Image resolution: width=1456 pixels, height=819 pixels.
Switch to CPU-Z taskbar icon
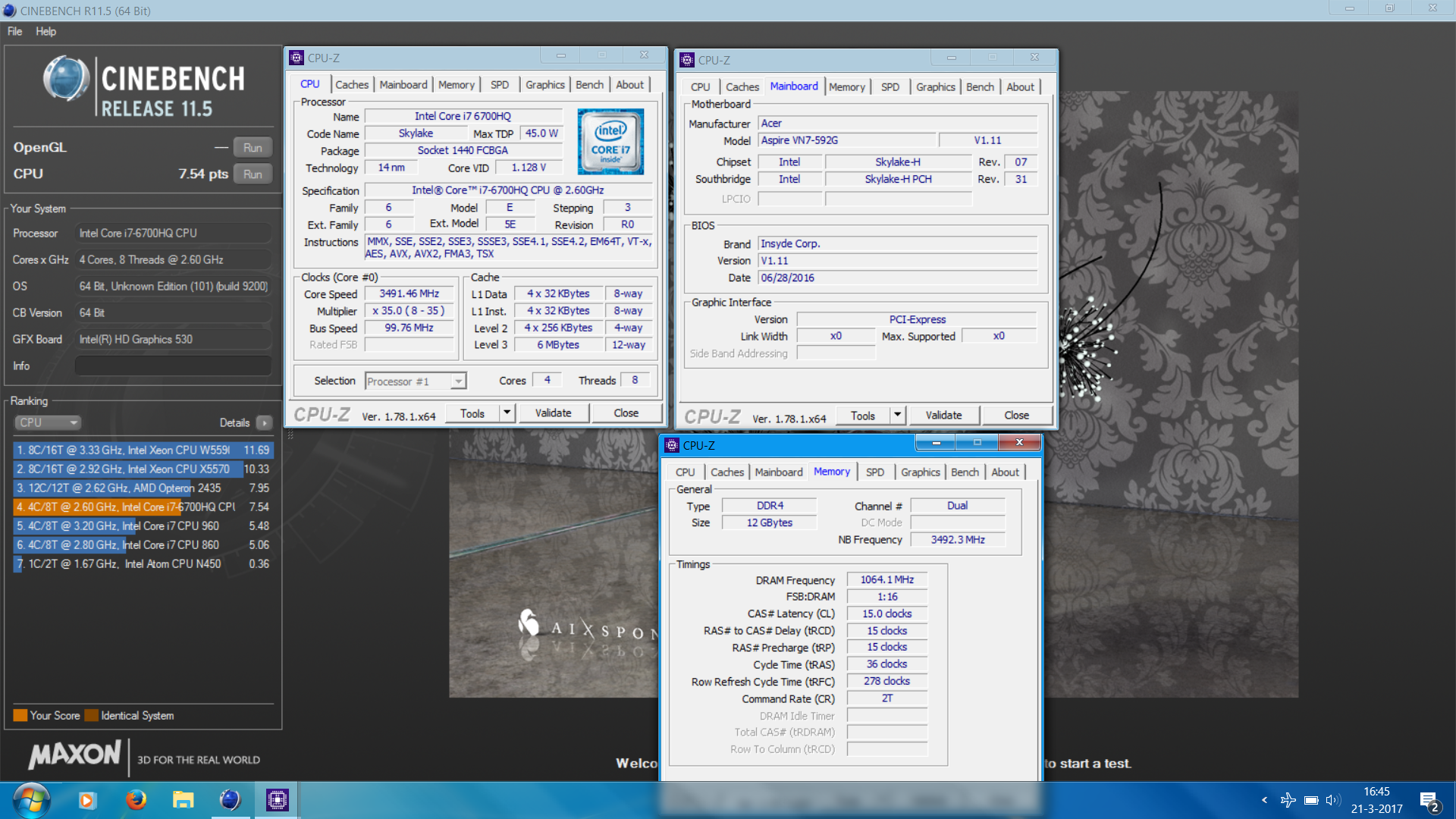pyautogui.click(x=277, y=800)
